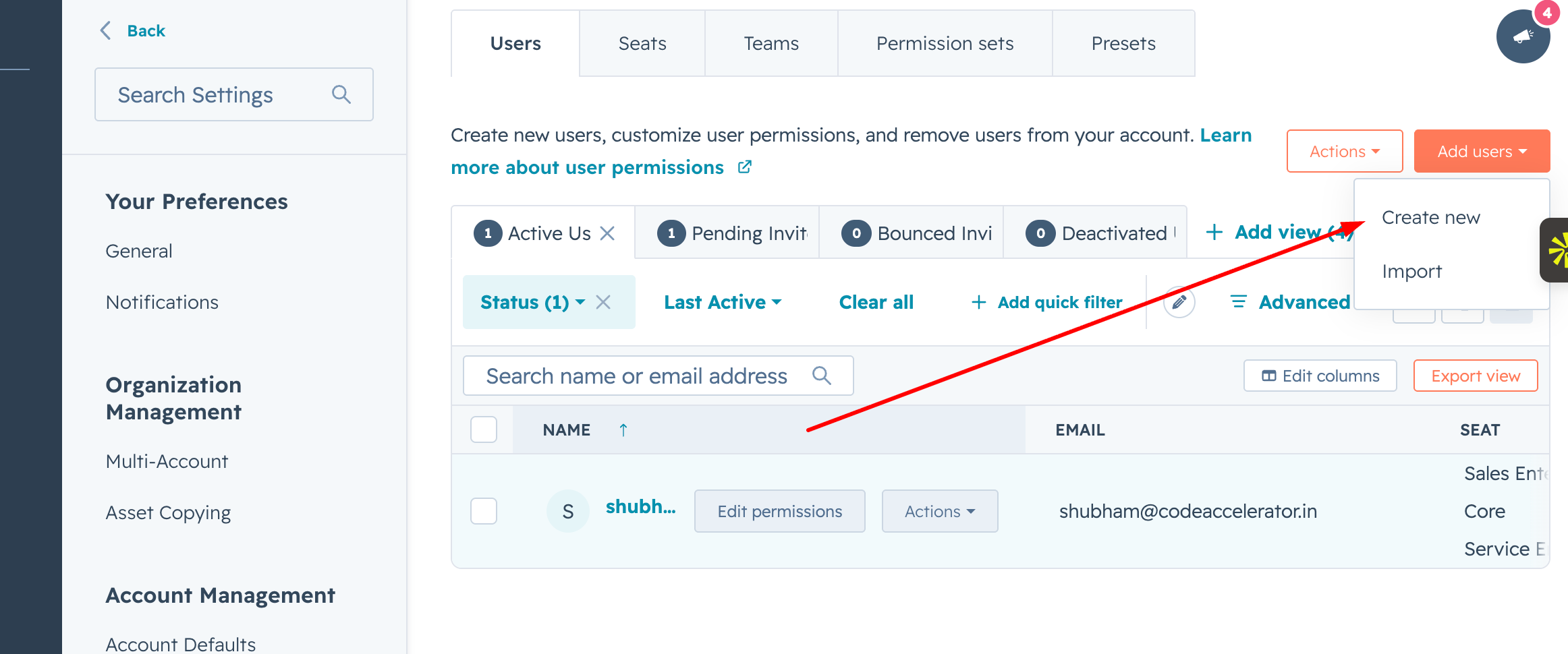Check the box for user shubham

(484, 511)
